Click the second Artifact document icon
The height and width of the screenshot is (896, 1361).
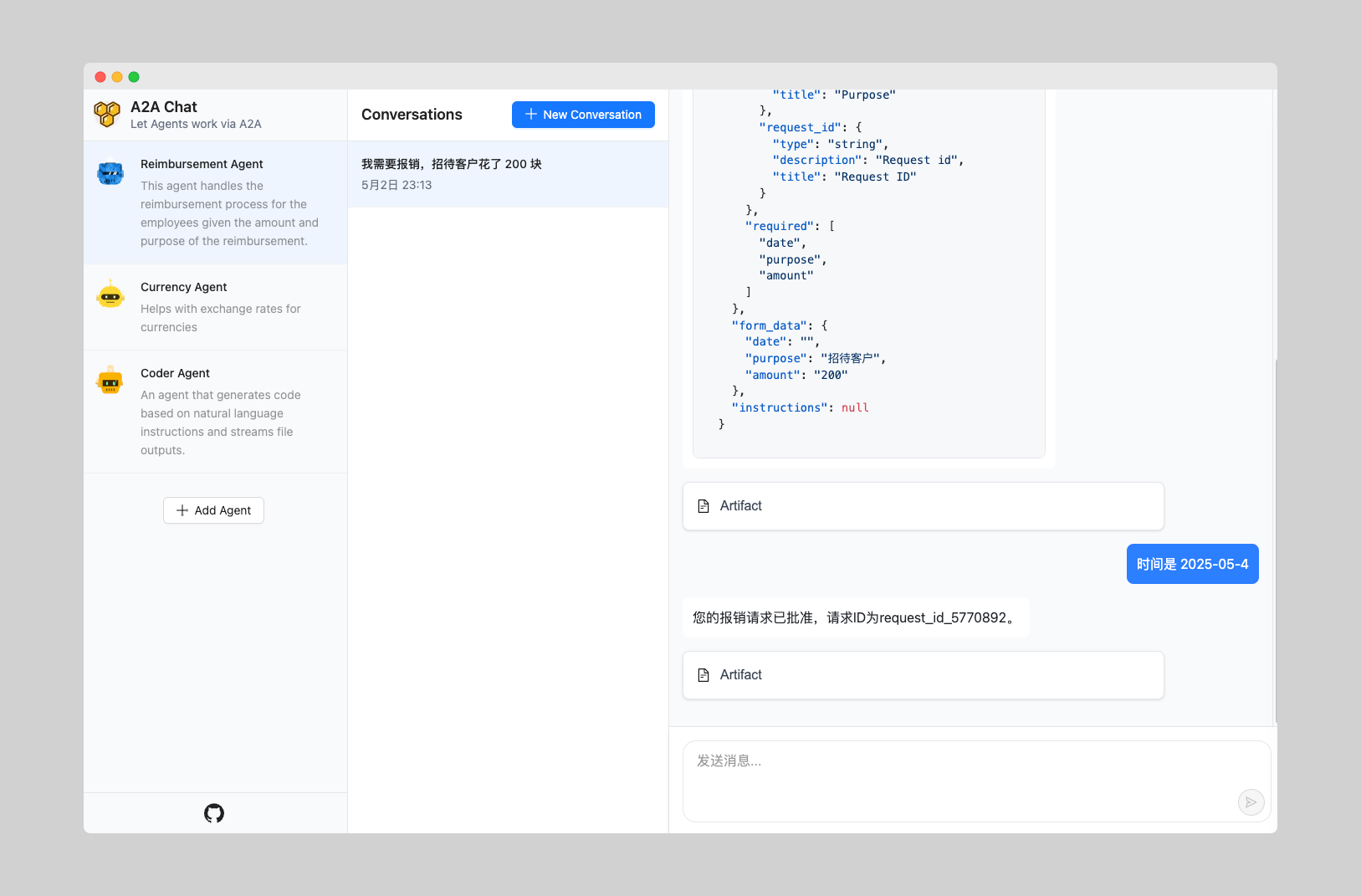pos(704,675)
